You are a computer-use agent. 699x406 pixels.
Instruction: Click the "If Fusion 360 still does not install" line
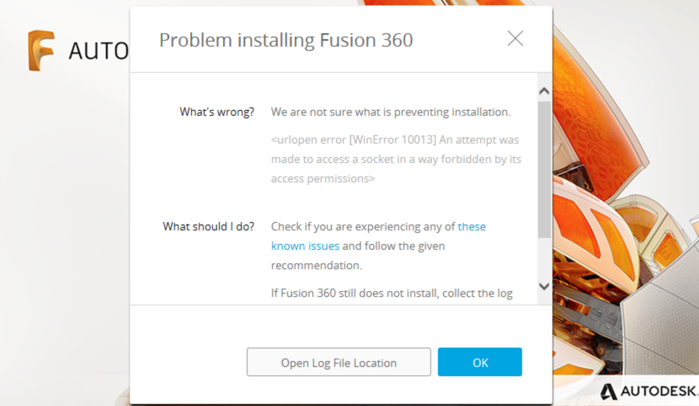[392, 293]
